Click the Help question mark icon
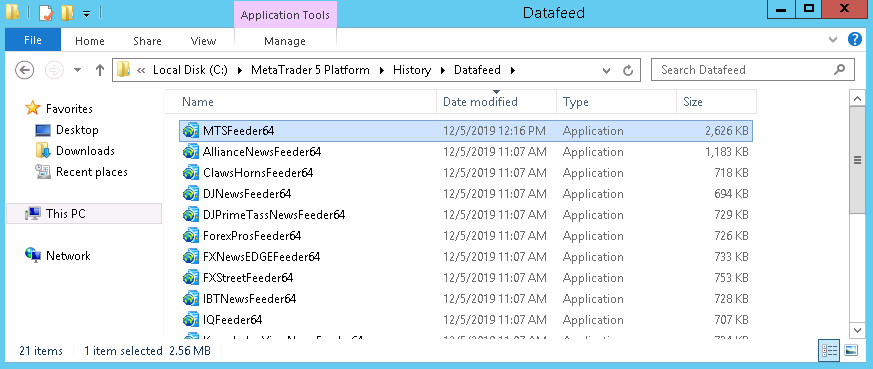 coord(855,40)
